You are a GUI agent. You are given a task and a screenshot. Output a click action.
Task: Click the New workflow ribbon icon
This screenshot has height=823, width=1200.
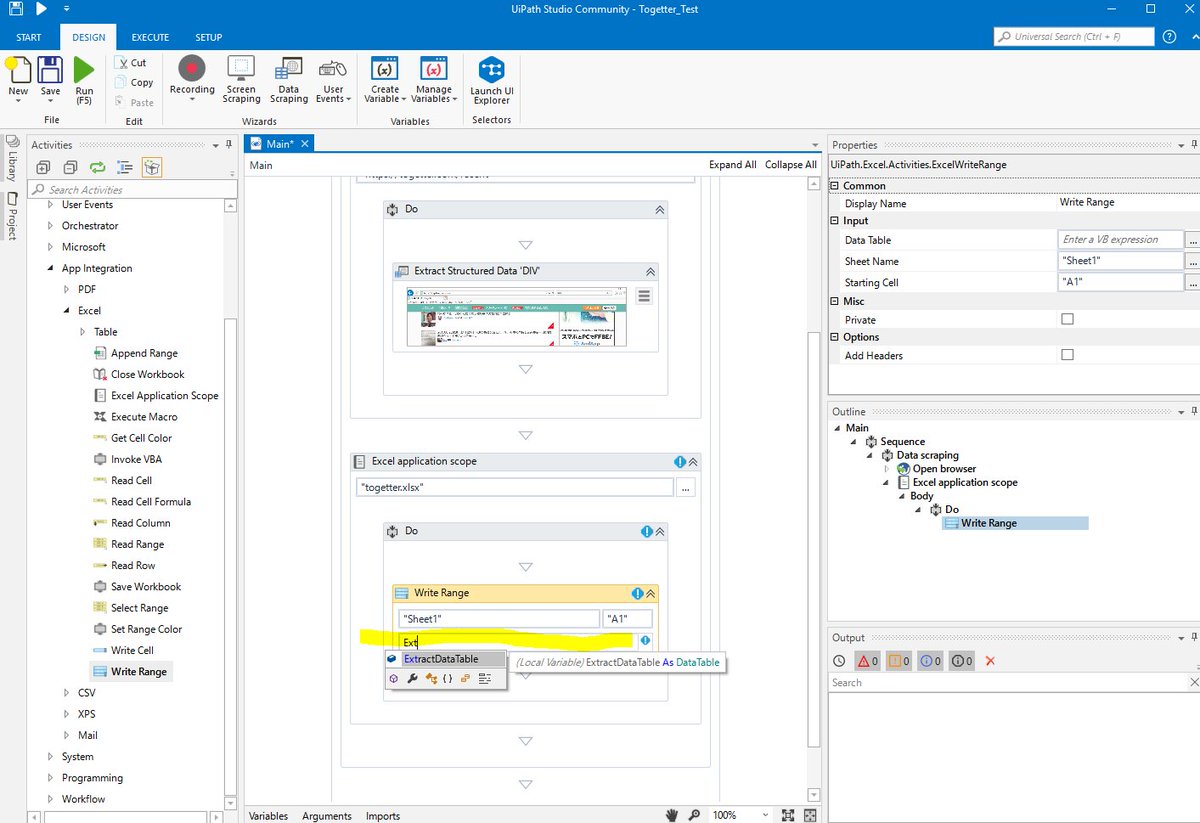pyautogui.click(x=18, y=72)
